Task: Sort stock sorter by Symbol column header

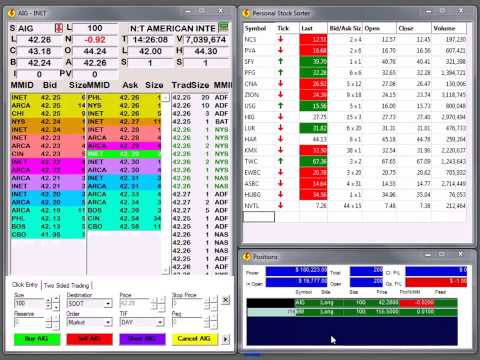Action: (259, 28)
